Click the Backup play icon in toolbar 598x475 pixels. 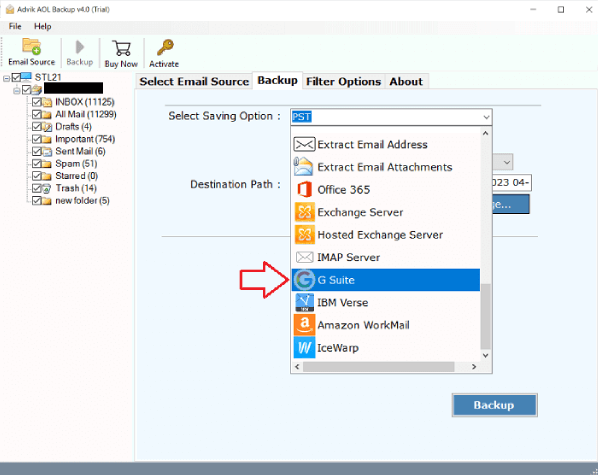tap(80, 47)
